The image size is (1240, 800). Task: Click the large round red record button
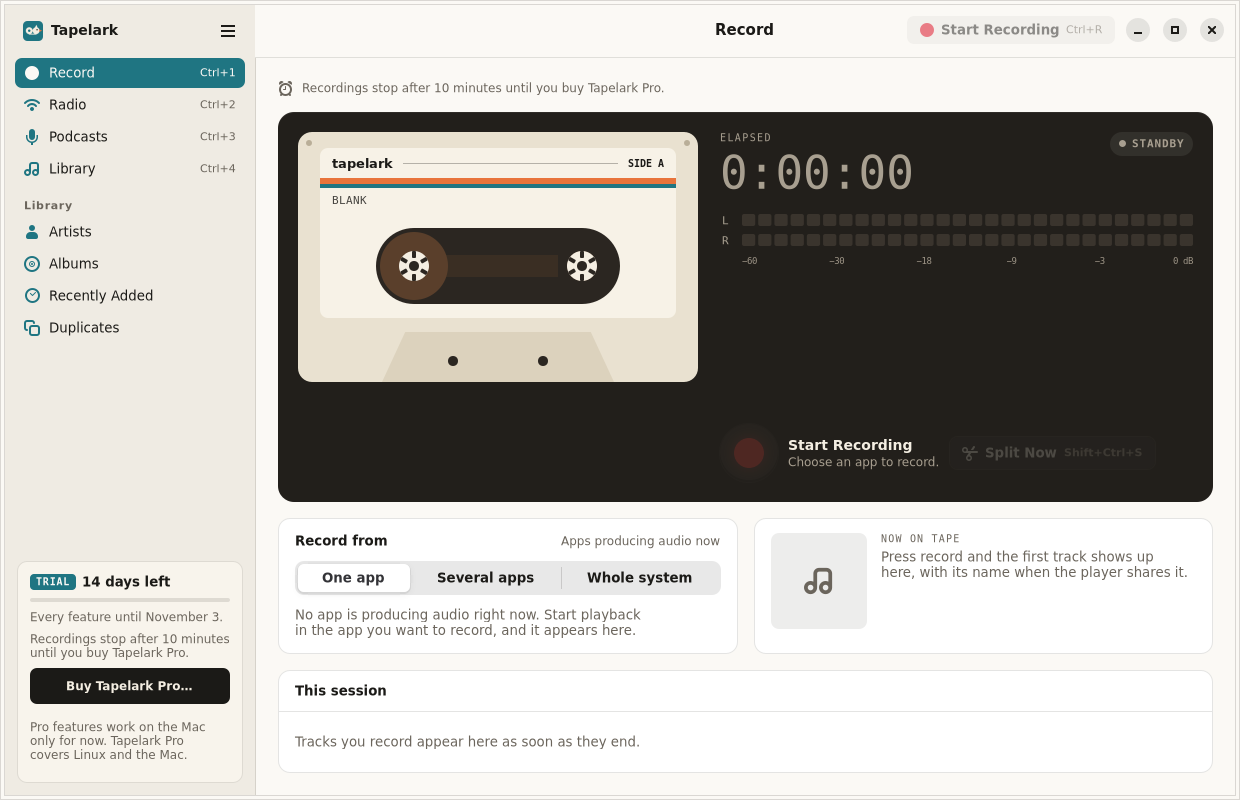click(749, 453)
